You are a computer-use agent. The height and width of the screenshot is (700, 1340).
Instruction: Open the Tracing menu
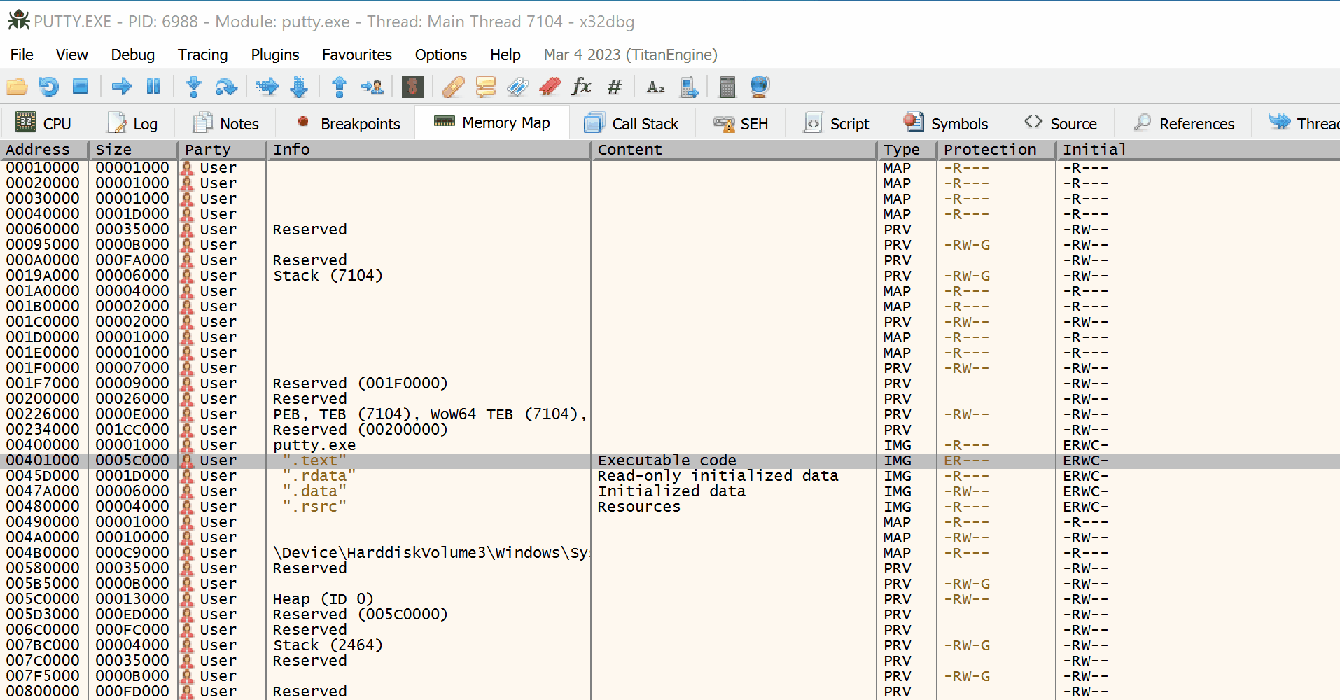click(202, 55)
